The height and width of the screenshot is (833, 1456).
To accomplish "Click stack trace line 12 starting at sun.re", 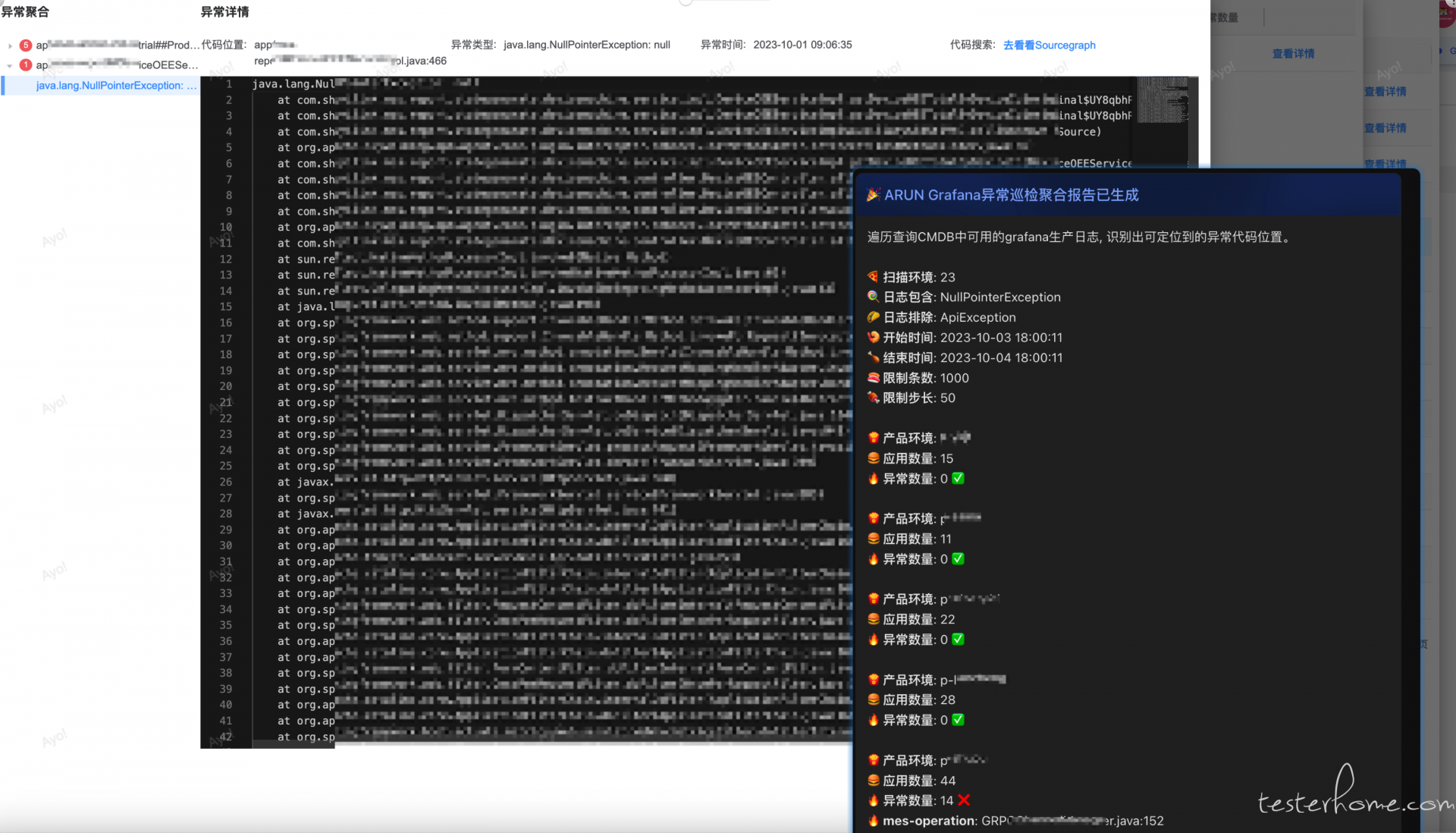I will click(473, 259).
